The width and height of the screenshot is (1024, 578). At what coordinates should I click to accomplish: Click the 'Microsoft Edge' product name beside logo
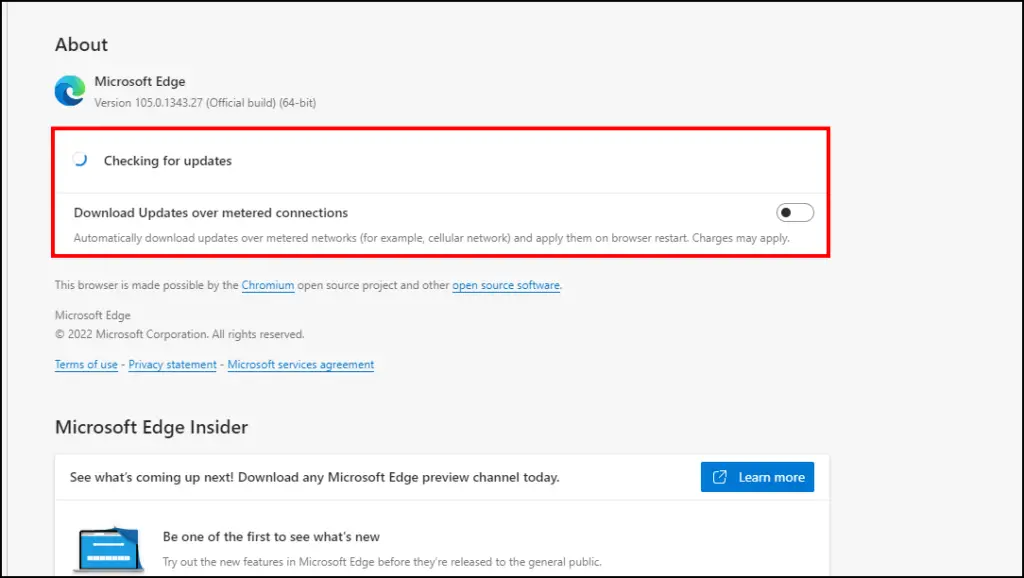click(140, 82)
